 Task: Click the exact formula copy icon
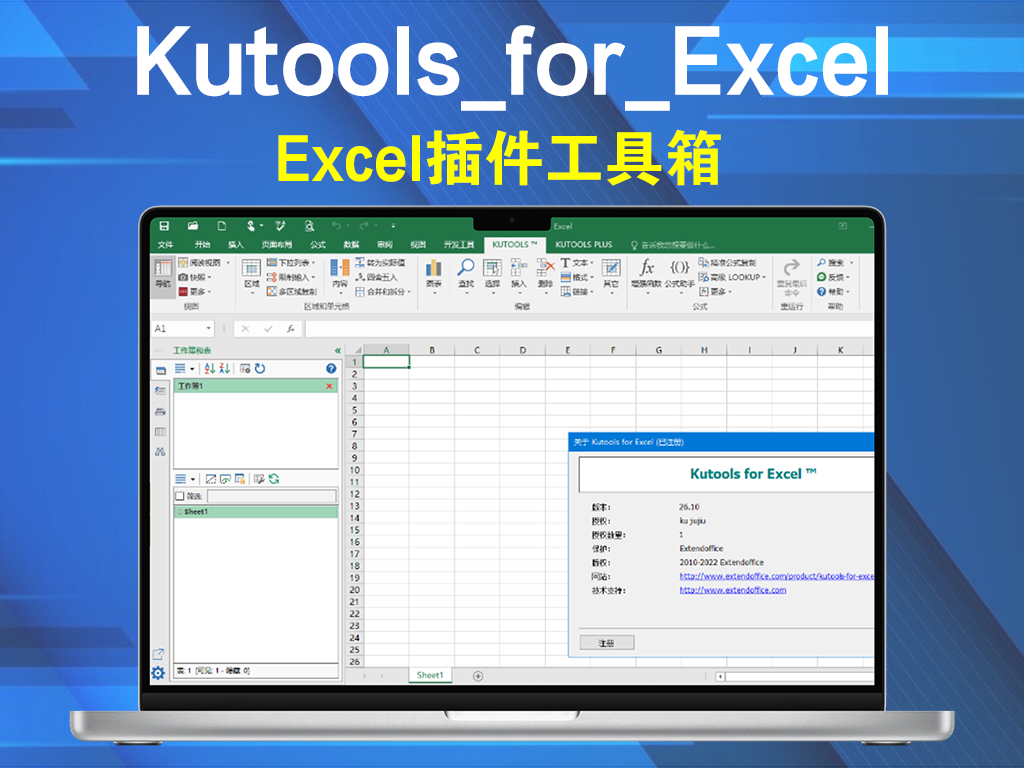pyautogui.click(x=704, y=263)
